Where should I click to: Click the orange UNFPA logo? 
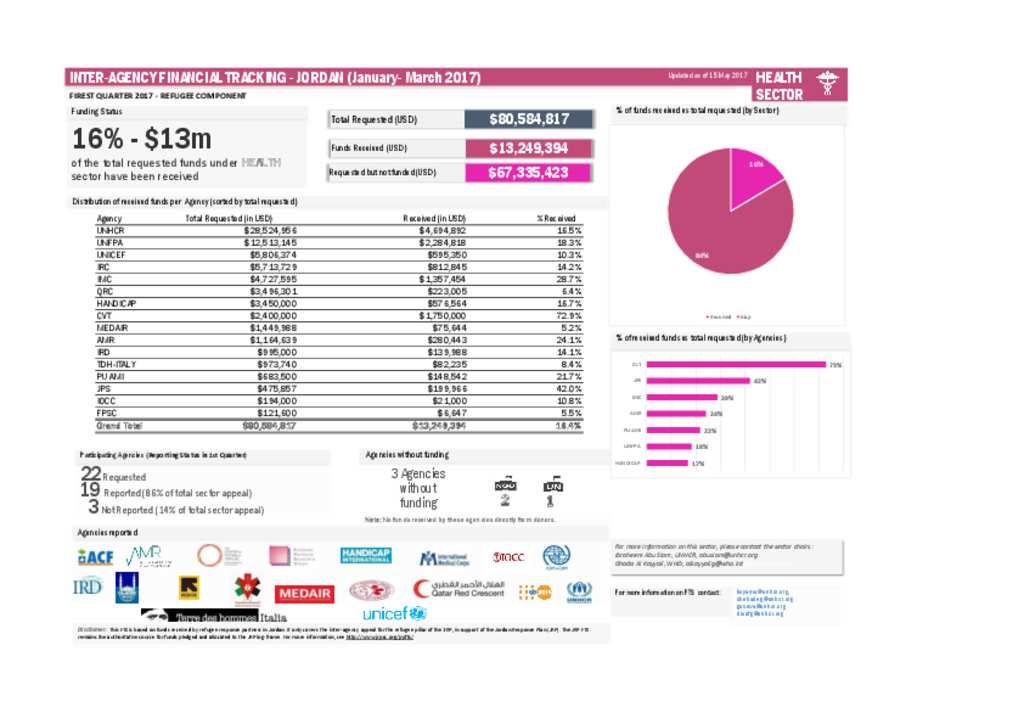pyautogui.click(x=535, y=592)
